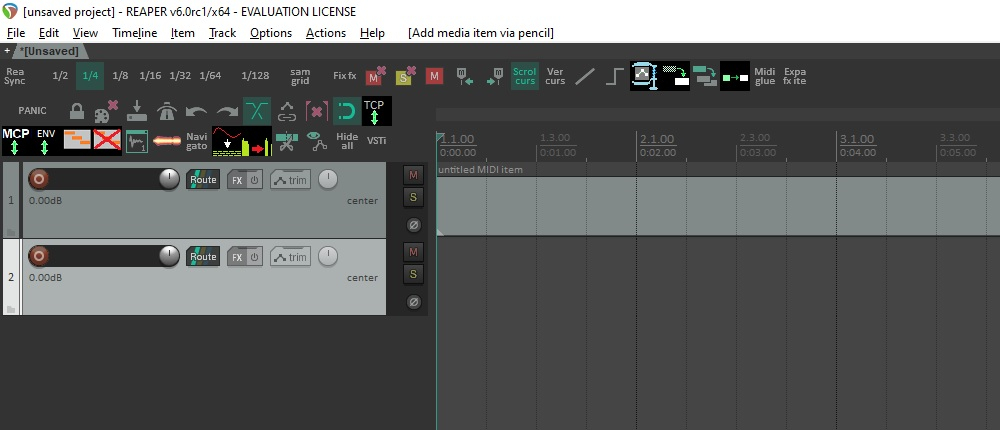Click the sam grid toolbar button
Image resolution: width=1000 pixels, height=430 pixels.
click(x=300, y=76)
